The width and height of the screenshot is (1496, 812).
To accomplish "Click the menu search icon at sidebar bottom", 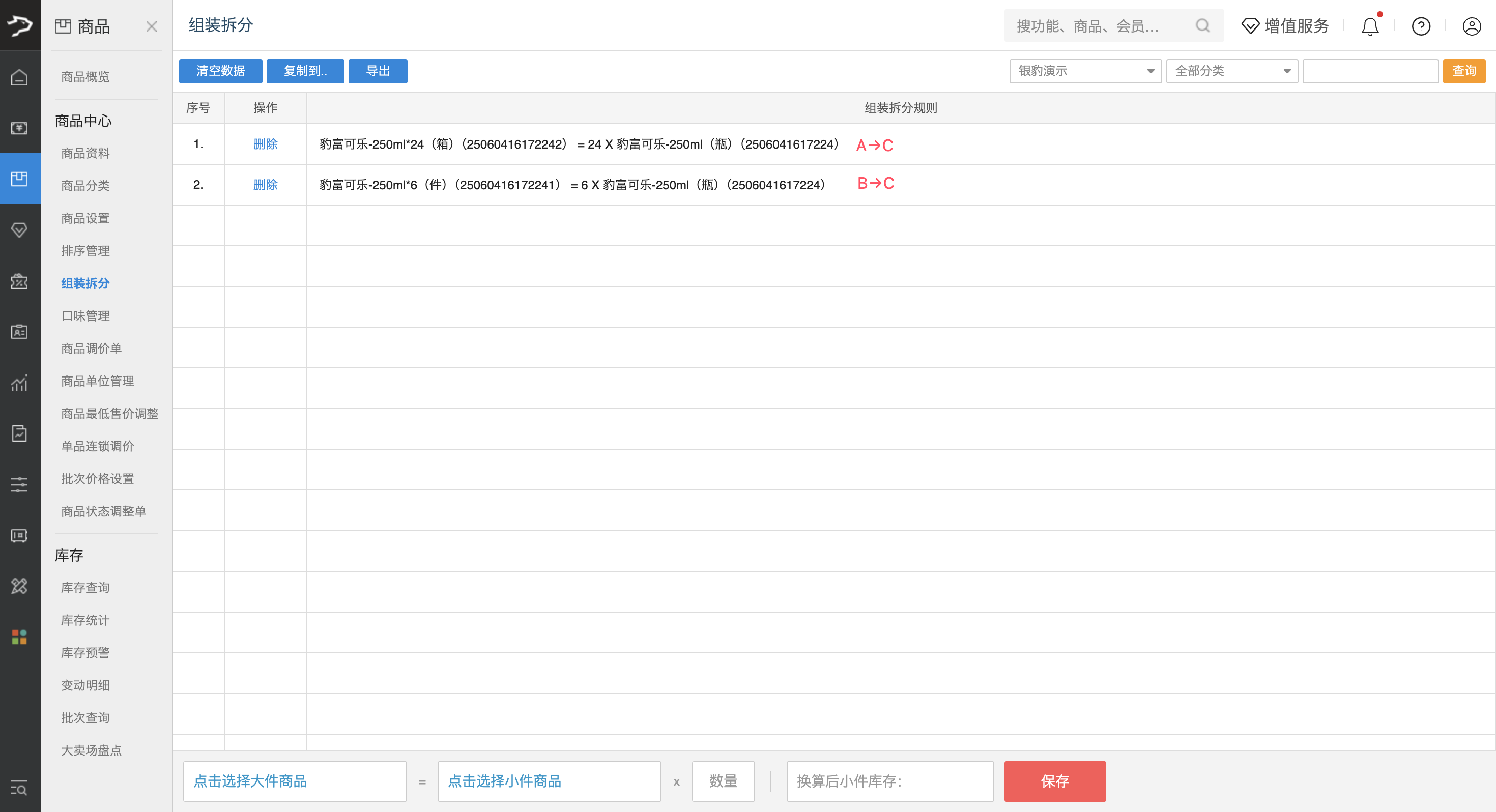I will pos(20,788).
